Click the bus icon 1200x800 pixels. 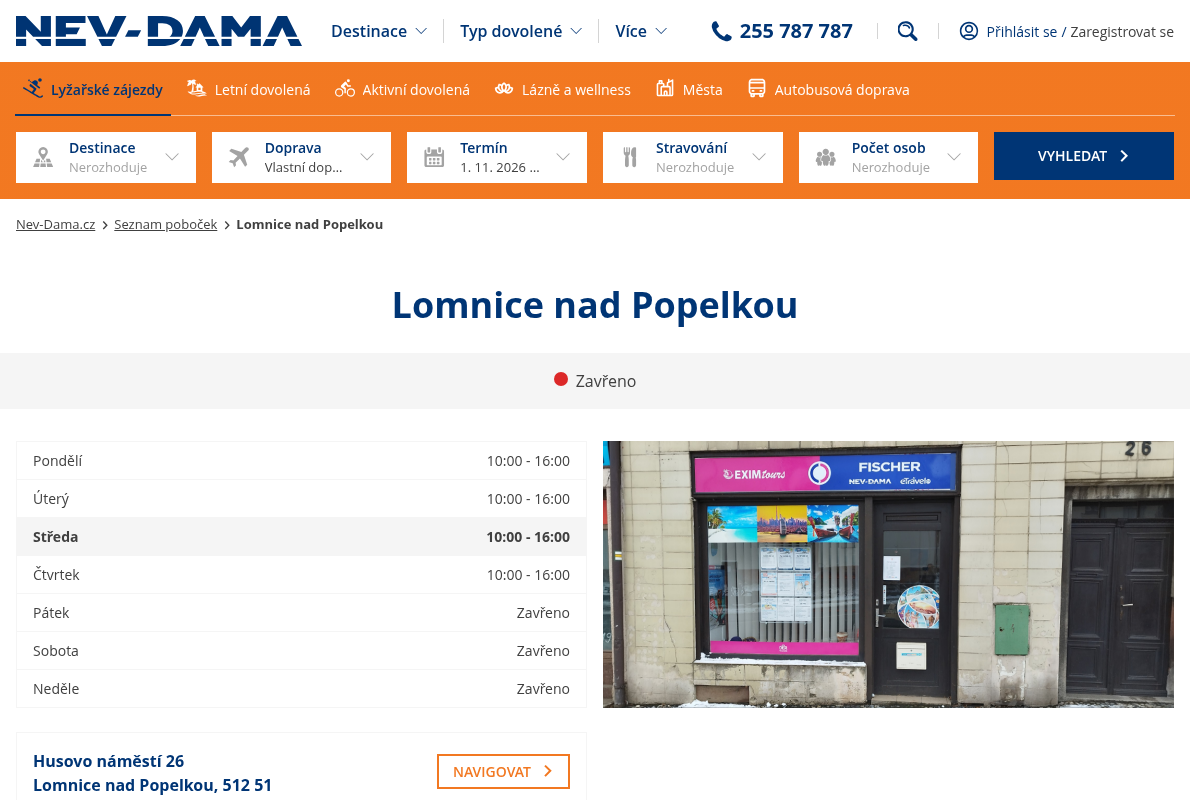[x=757, y=89]
